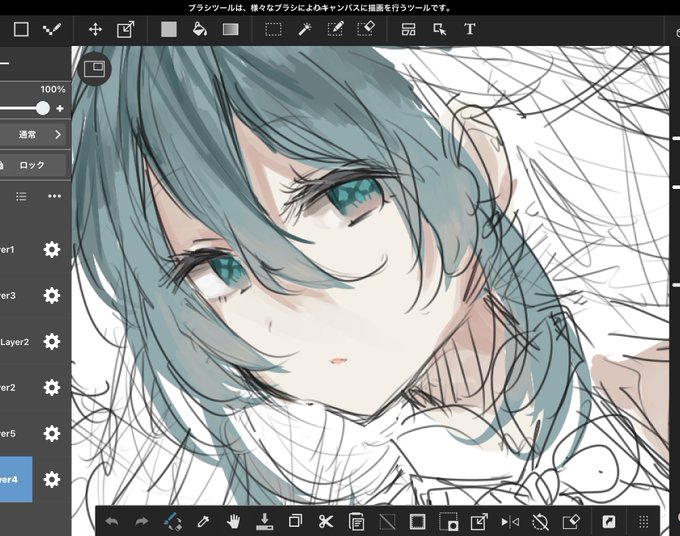Select the Move tool in top toolbar
680x536 pixels.
point(95,29)
